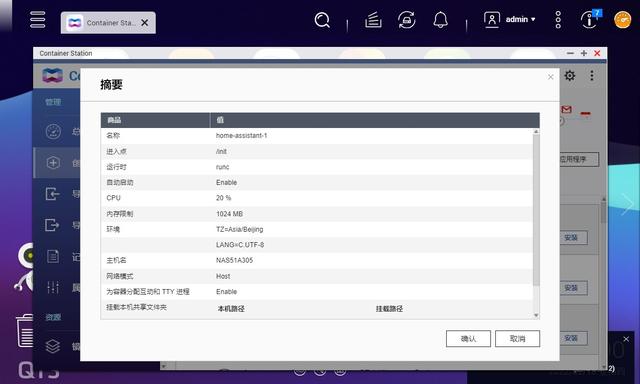This screenshot has width=640, height=384.
Task: Open external devices sync icon
Action: [407, 20]
